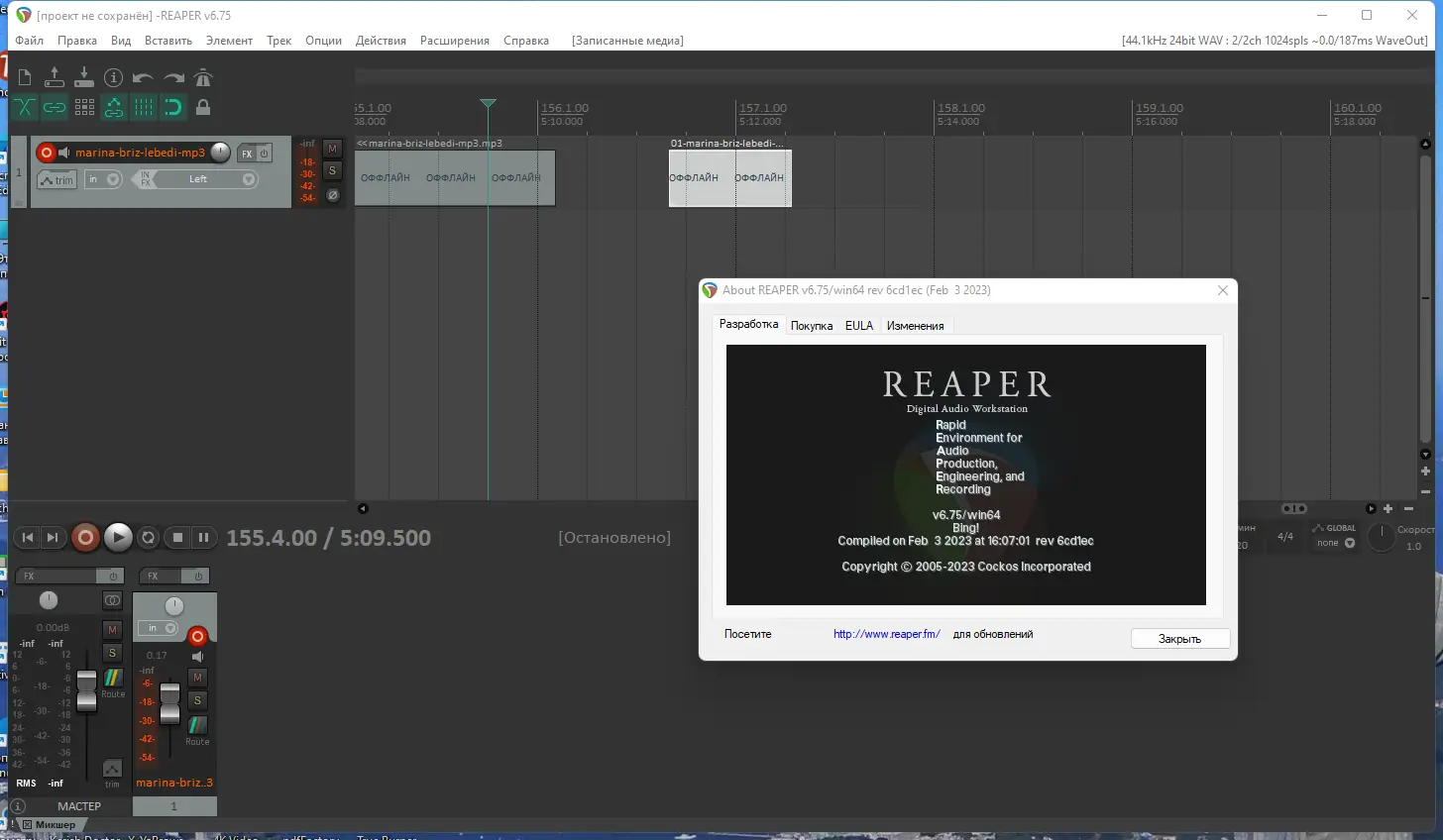1443x840 pixels.
Task: Toggle move envelope points with items icon
Action: (x=114, y=107)
